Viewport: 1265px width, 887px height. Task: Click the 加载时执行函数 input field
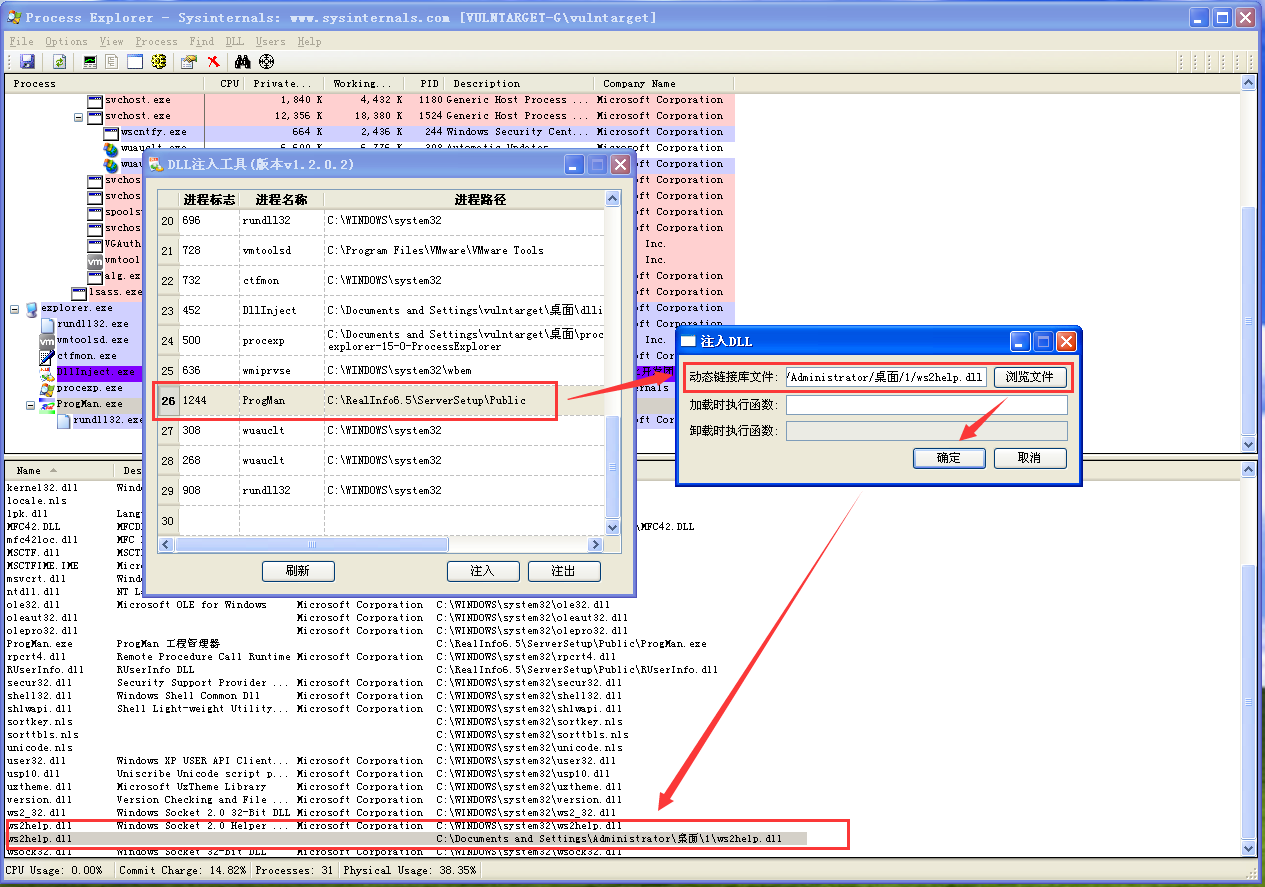tap(926, 405)
